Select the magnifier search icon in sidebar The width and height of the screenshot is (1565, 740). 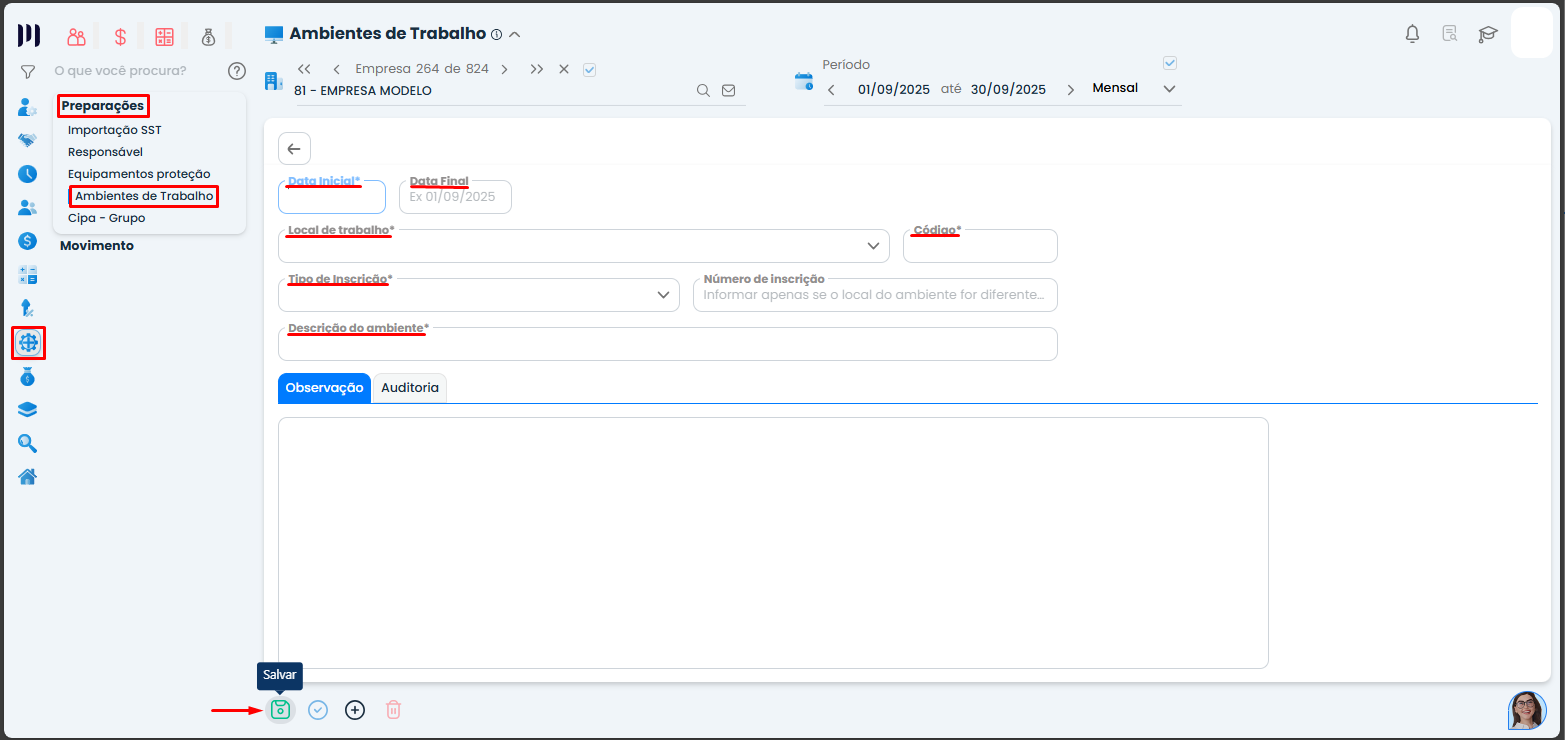(x=27, y=443)
